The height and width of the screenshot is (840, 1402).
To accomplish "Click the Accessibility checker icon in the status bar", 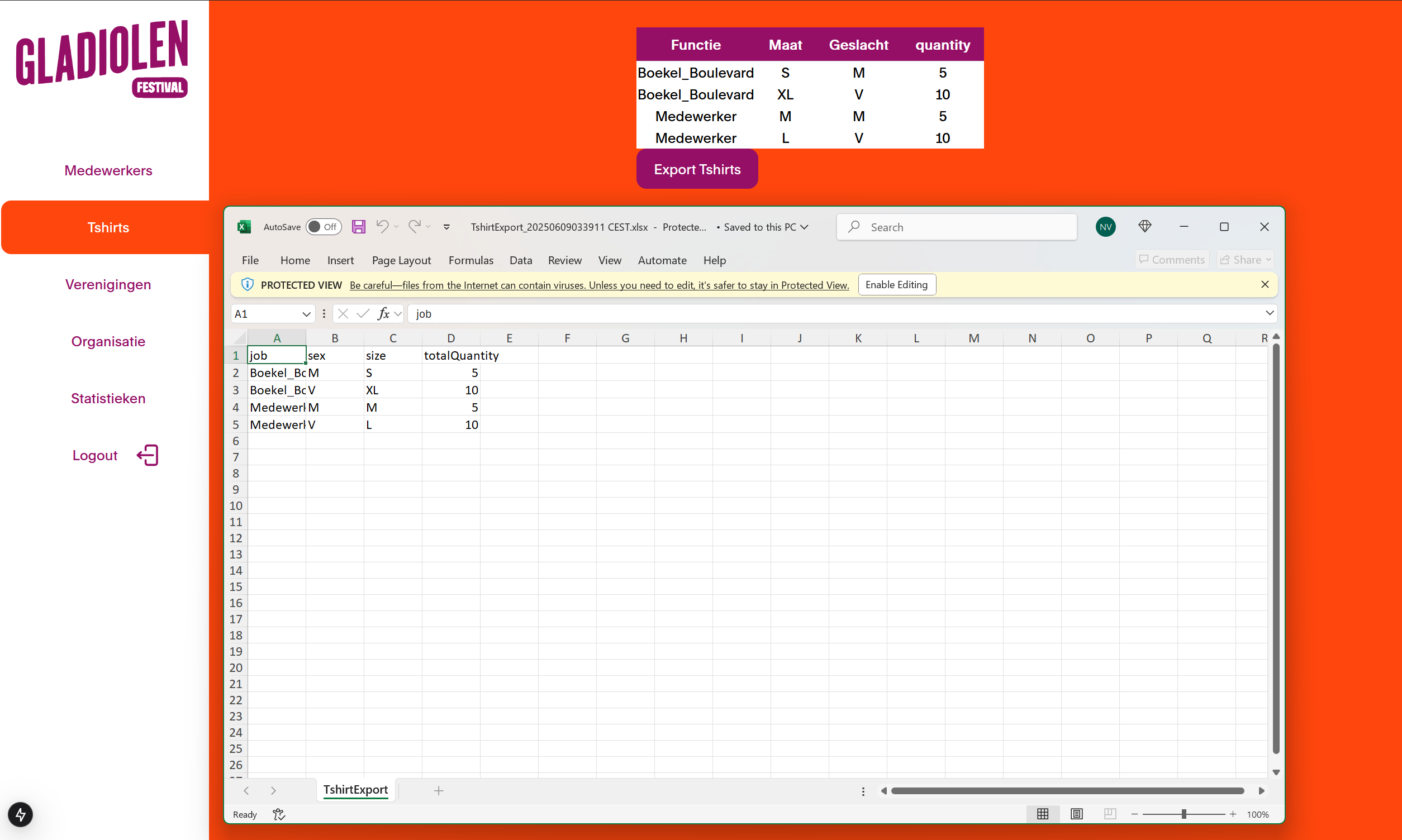I will [278, 814].
